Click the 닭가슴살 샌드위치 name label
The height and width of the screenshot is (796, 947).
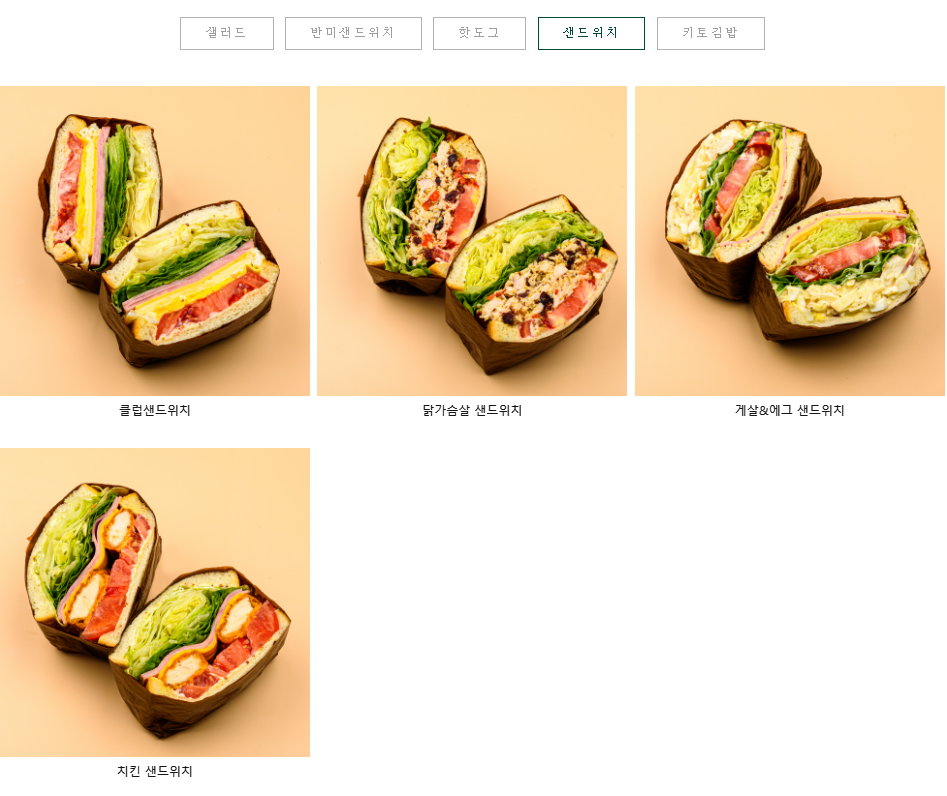point(472,410)
